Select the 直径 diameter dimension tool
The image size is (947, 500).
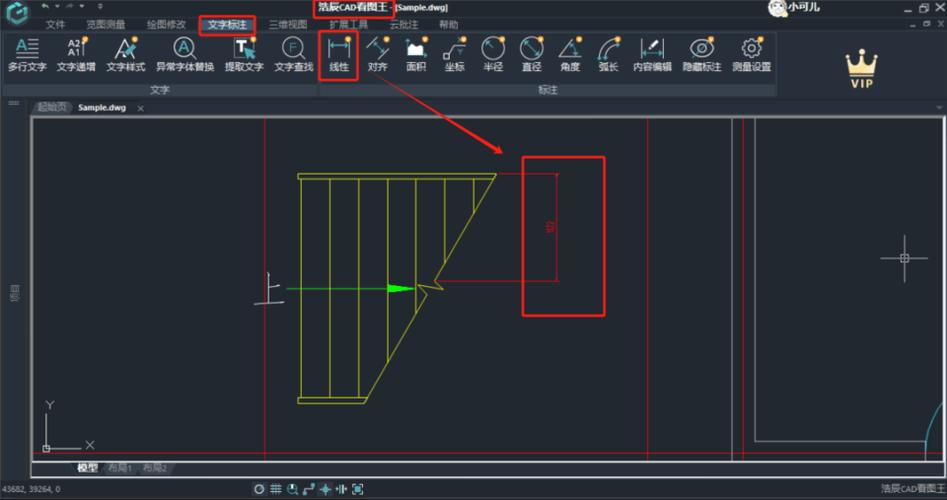point(531,56)
